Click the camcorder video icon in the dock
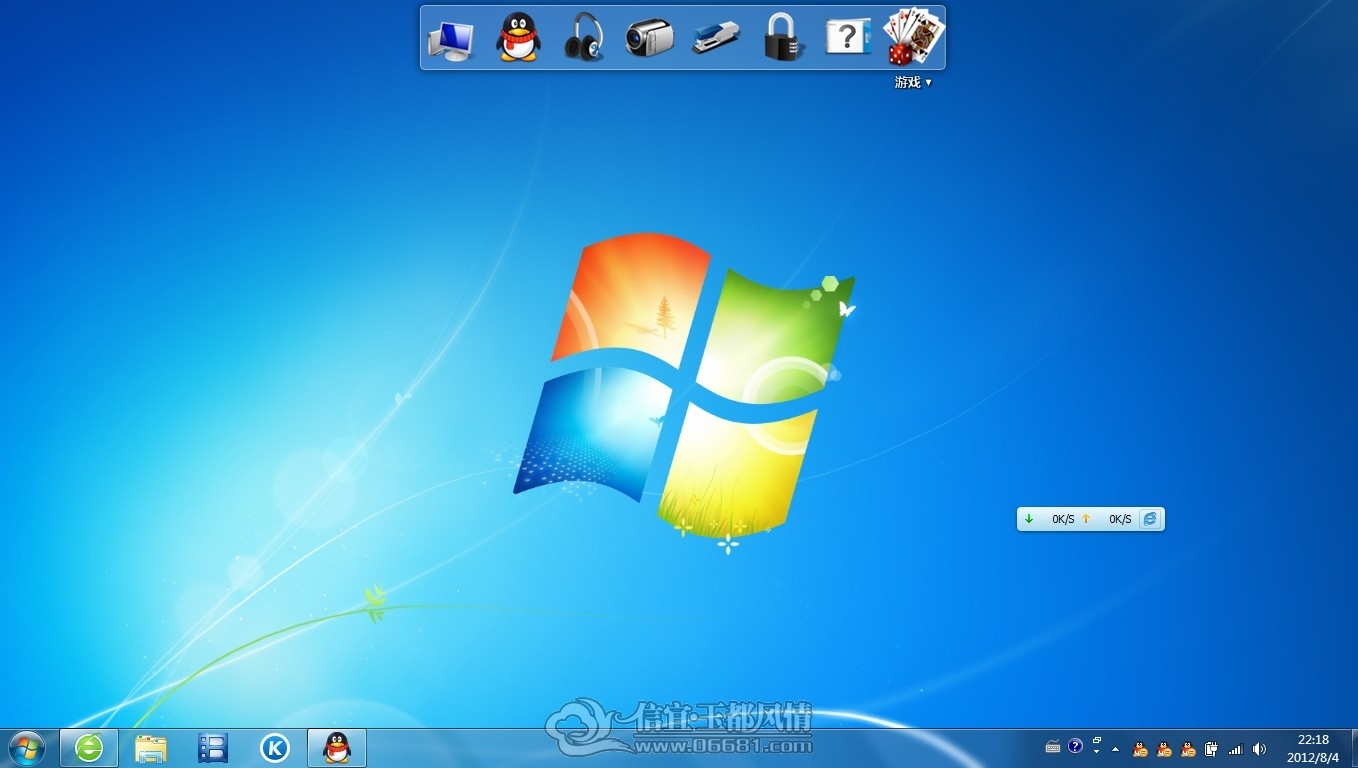The width and height of the screenshot is (1358, 768). click(x=649, y=38)
